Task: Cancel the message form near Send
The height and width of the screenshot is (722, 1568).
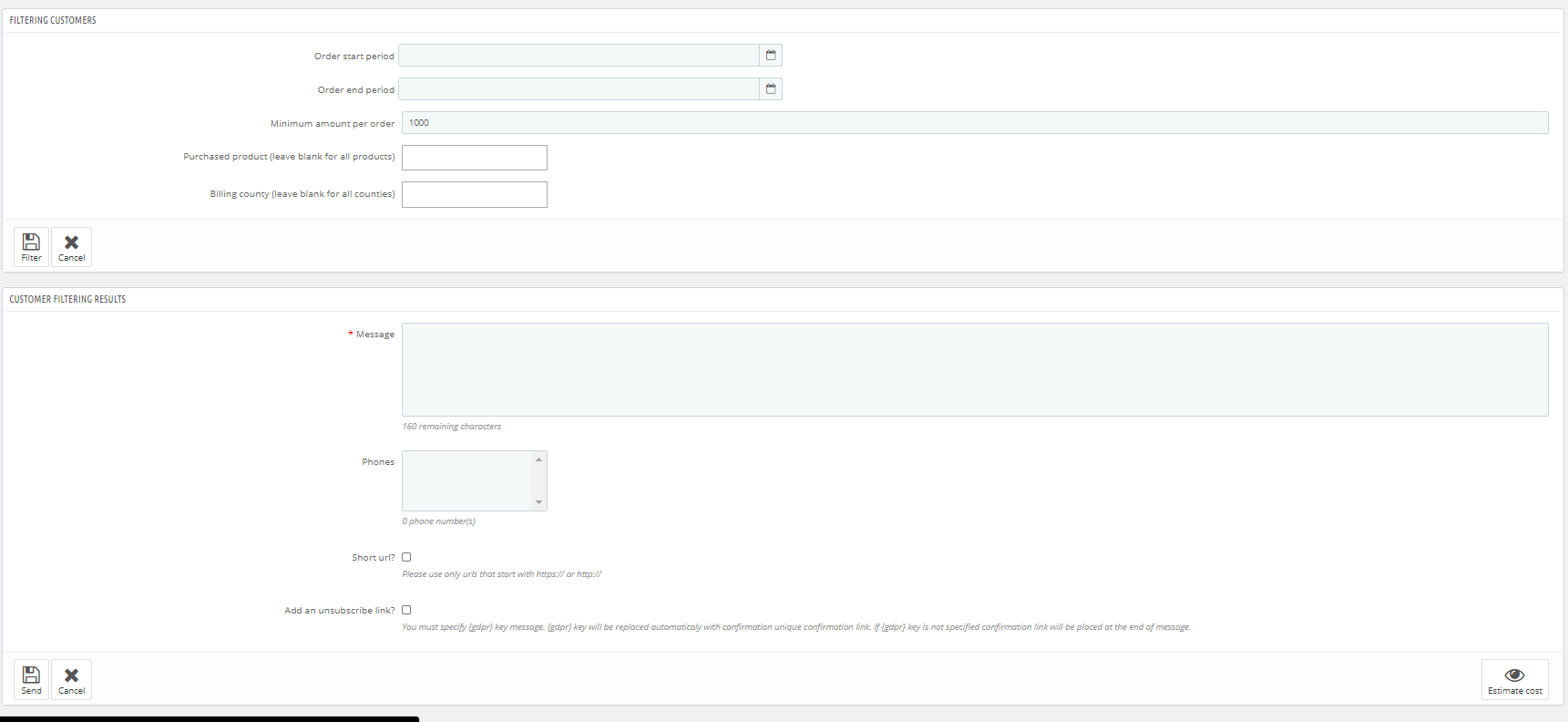Action: tap(71, 680)
